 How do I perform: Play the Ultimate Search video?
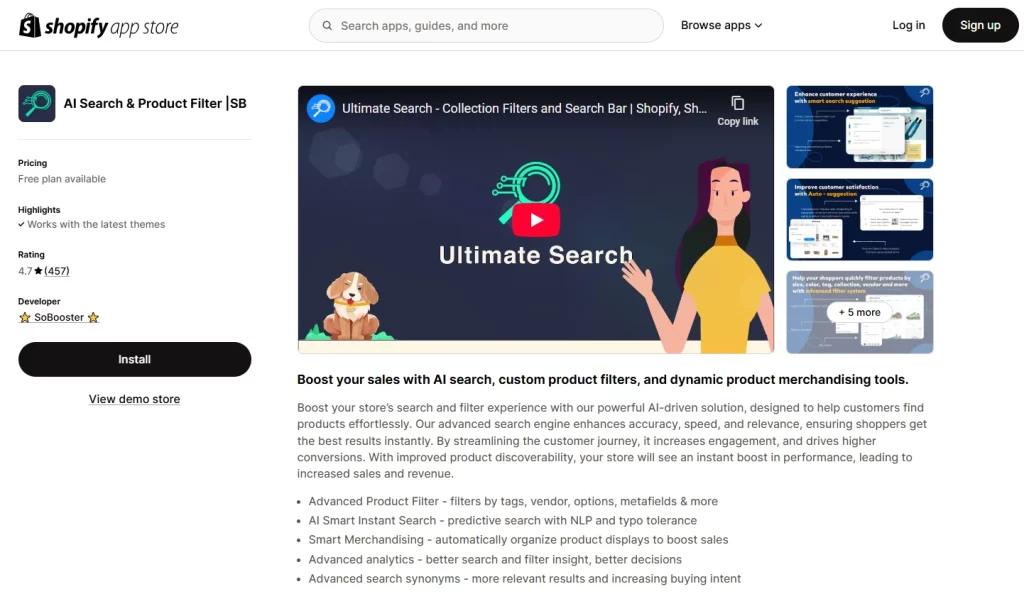(x=536, y=220)
